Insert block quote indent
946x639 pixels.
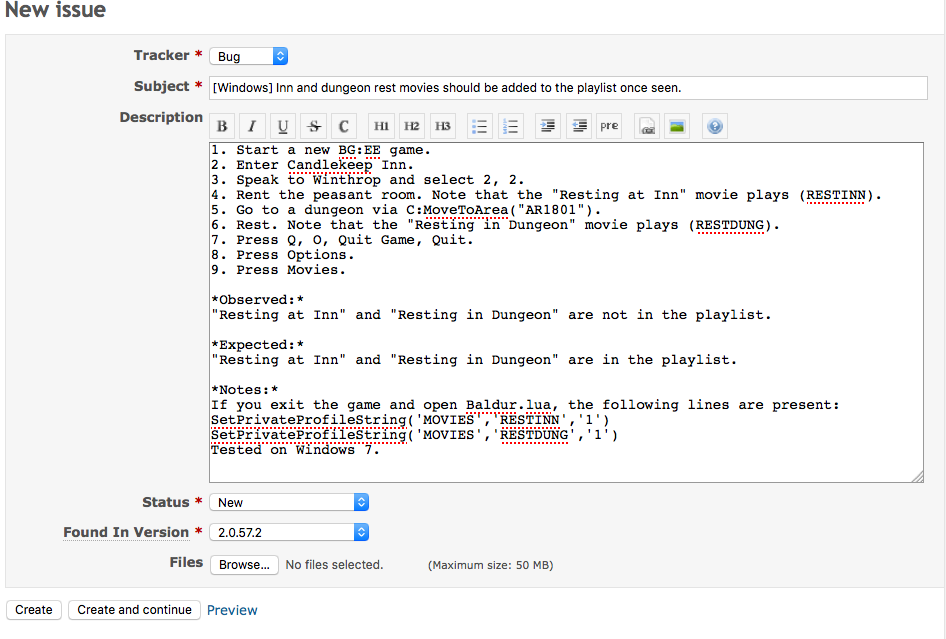[x=548, y=126]
